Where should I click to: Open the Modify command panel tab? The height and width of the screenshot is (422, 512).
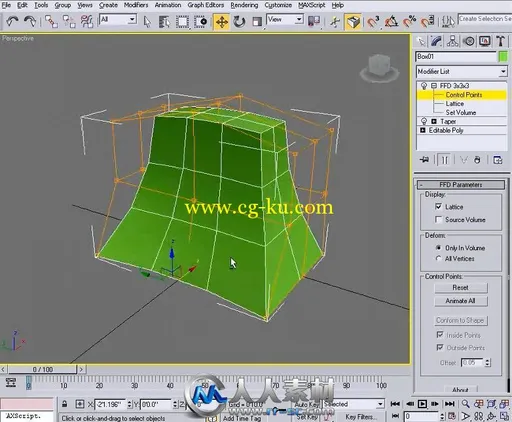coord(437,41)
